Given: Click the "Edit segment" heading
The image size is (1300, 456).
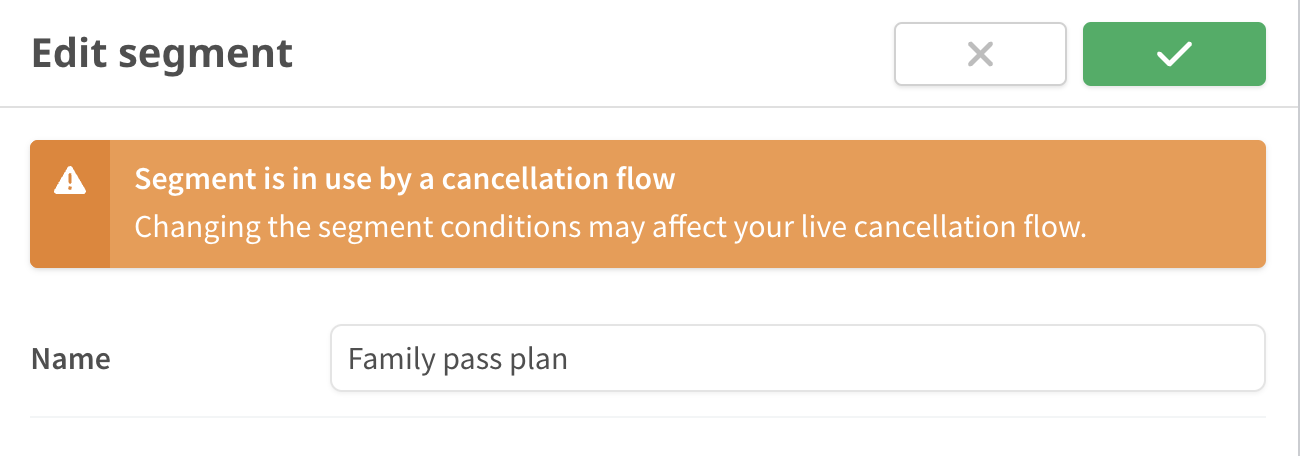Looking at the screenshot, I should [x=162, y=53].
